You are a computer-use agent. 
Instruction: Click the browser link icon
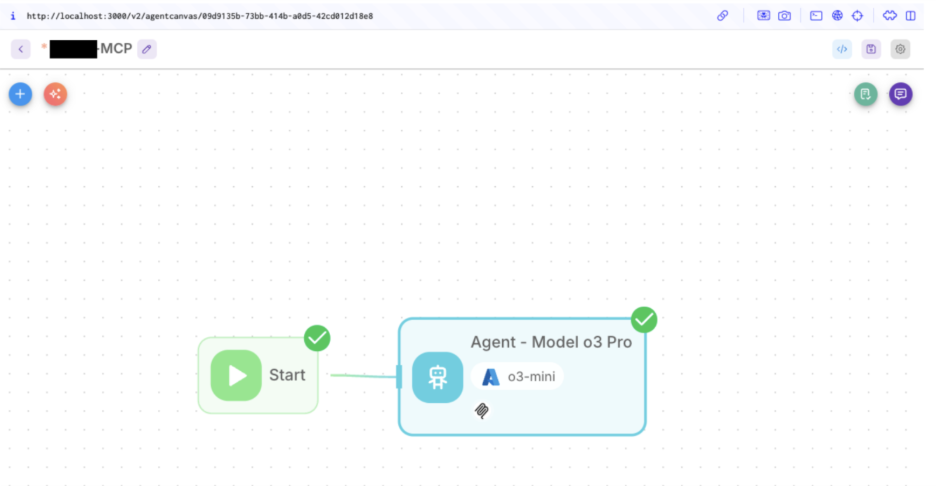(x=722, y=16)
